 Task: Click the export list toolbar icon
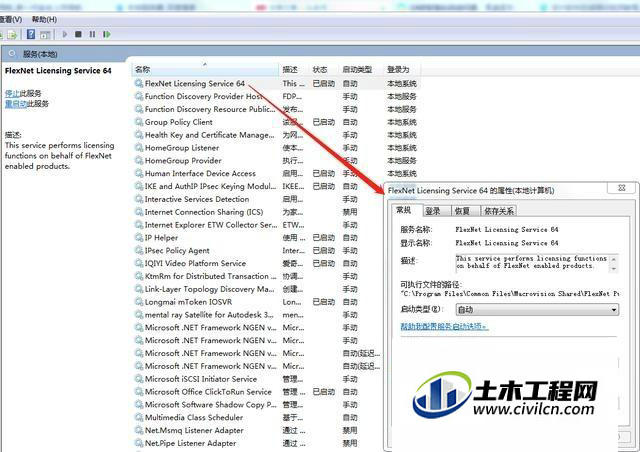click(x=12, y=35)
